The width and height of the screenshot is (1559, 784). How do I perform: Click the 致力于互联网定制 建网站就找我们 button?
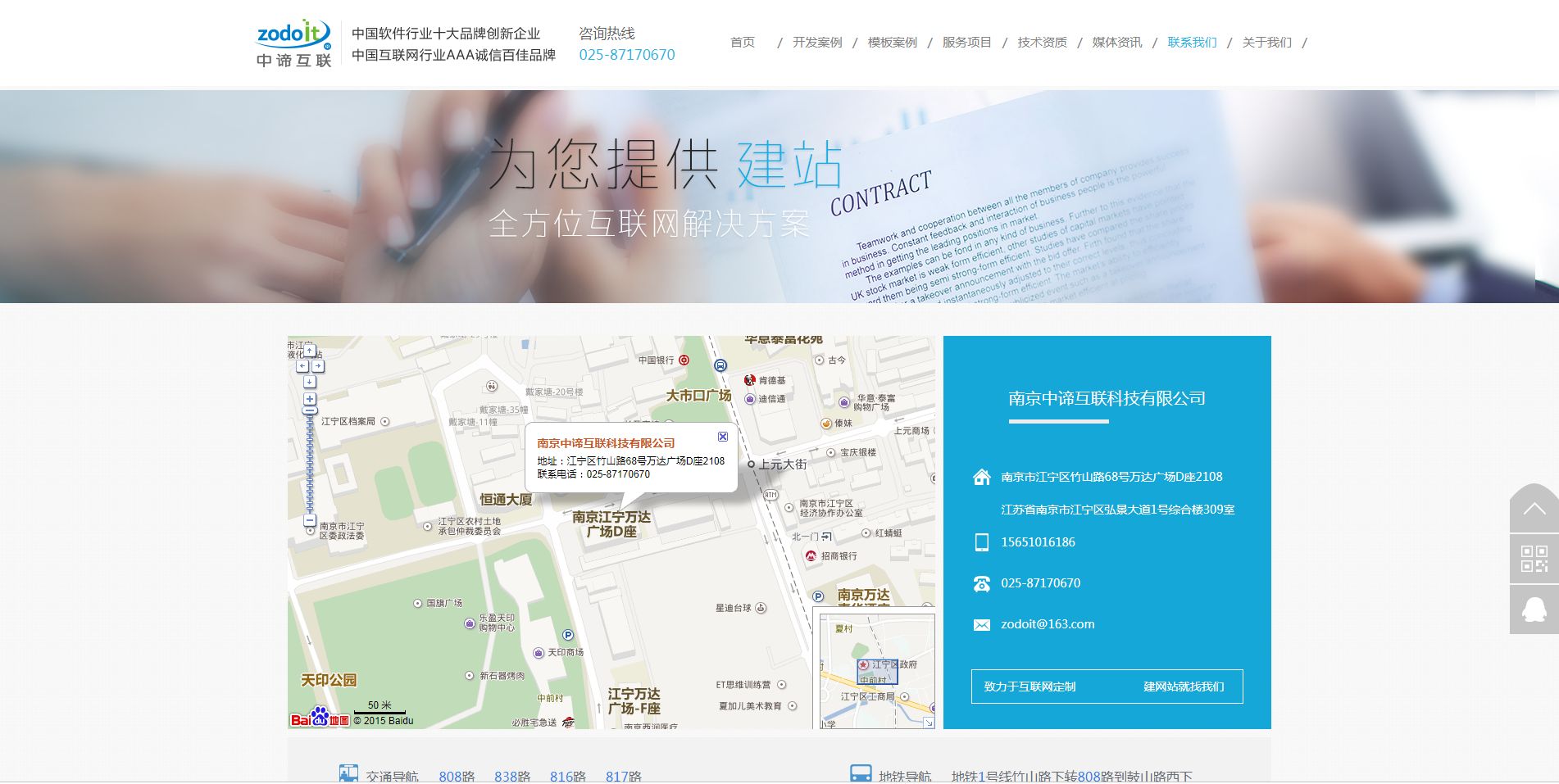coord(1107,687)
